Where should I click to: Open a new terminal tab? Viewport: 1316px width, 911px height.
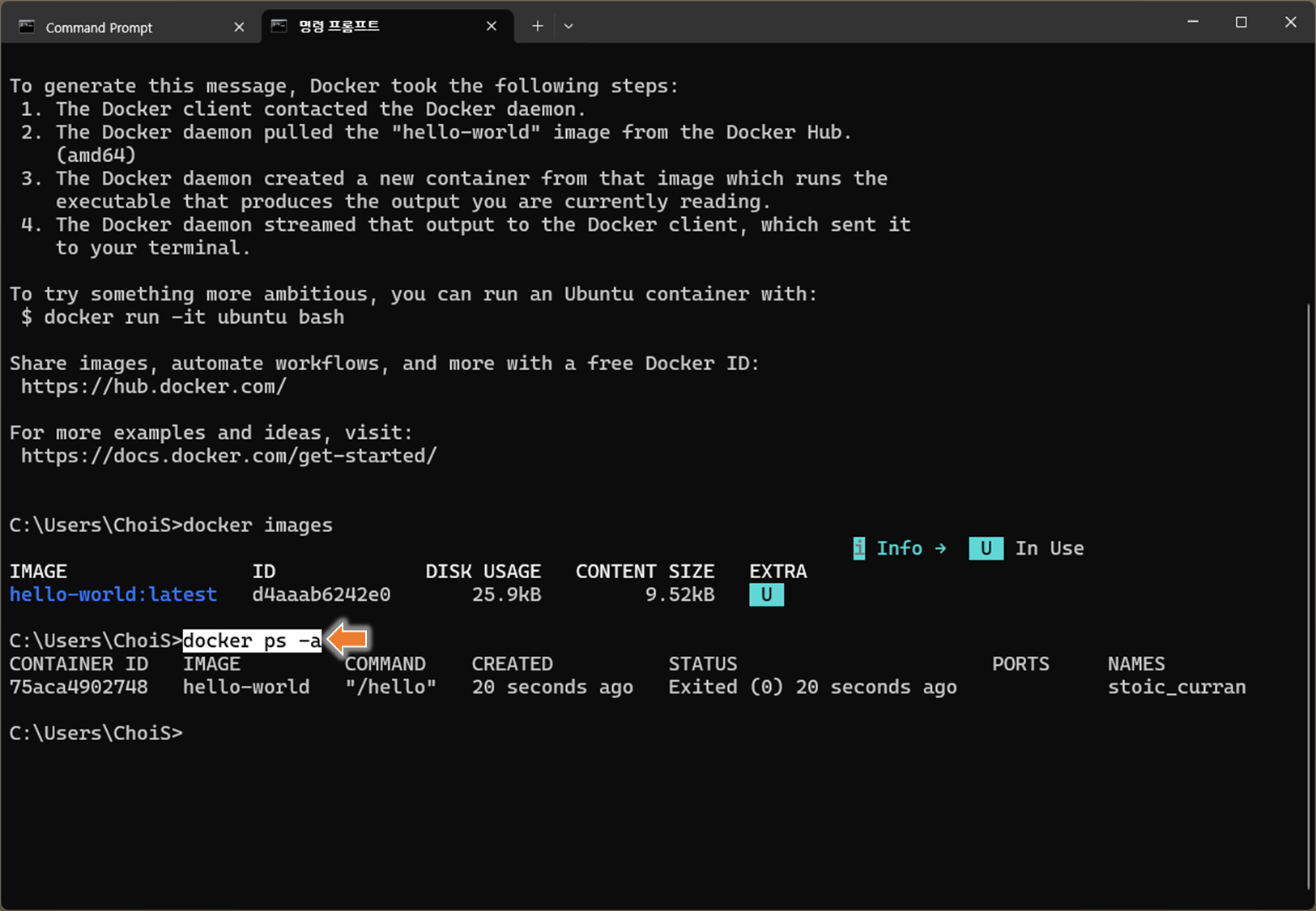click(537, 26)
